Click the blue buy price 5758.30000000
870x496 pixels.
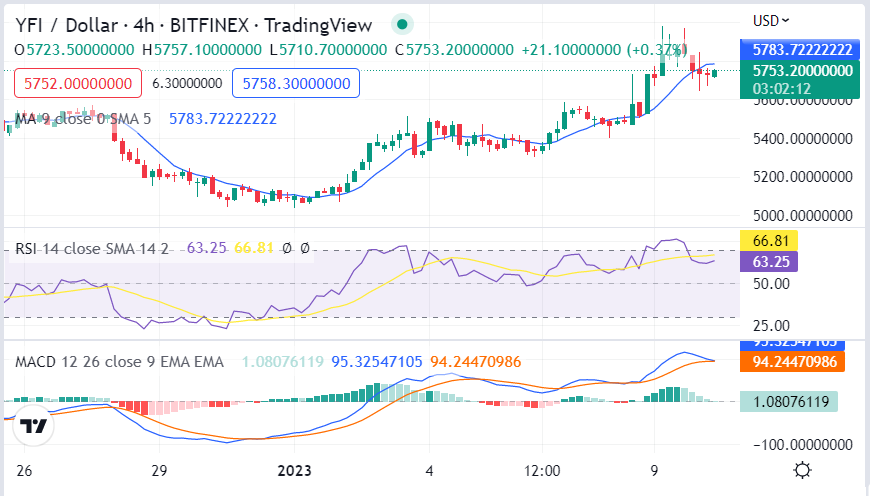click(x=296, y=83)
